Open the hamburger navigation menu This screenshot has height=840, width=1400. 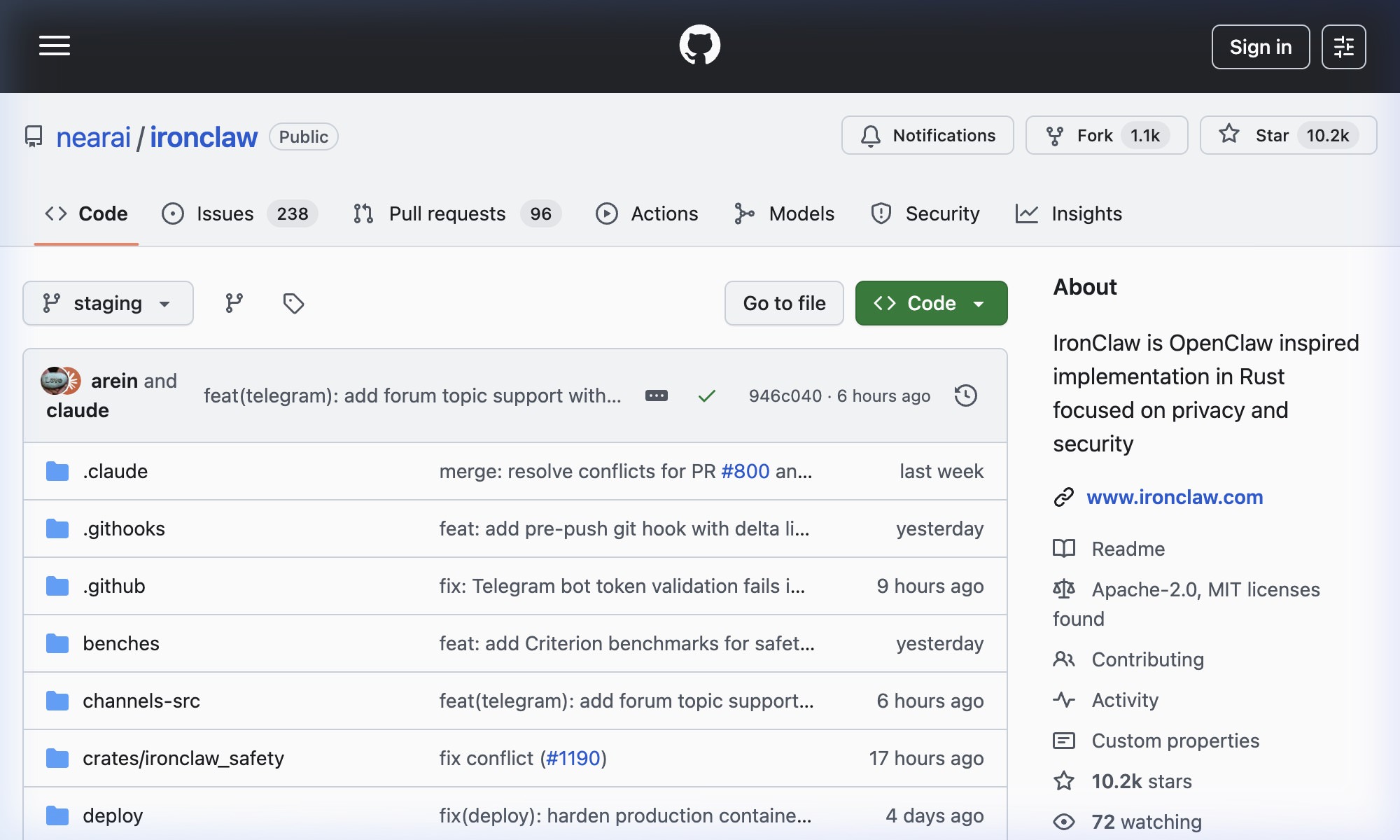tap(55, 46)
